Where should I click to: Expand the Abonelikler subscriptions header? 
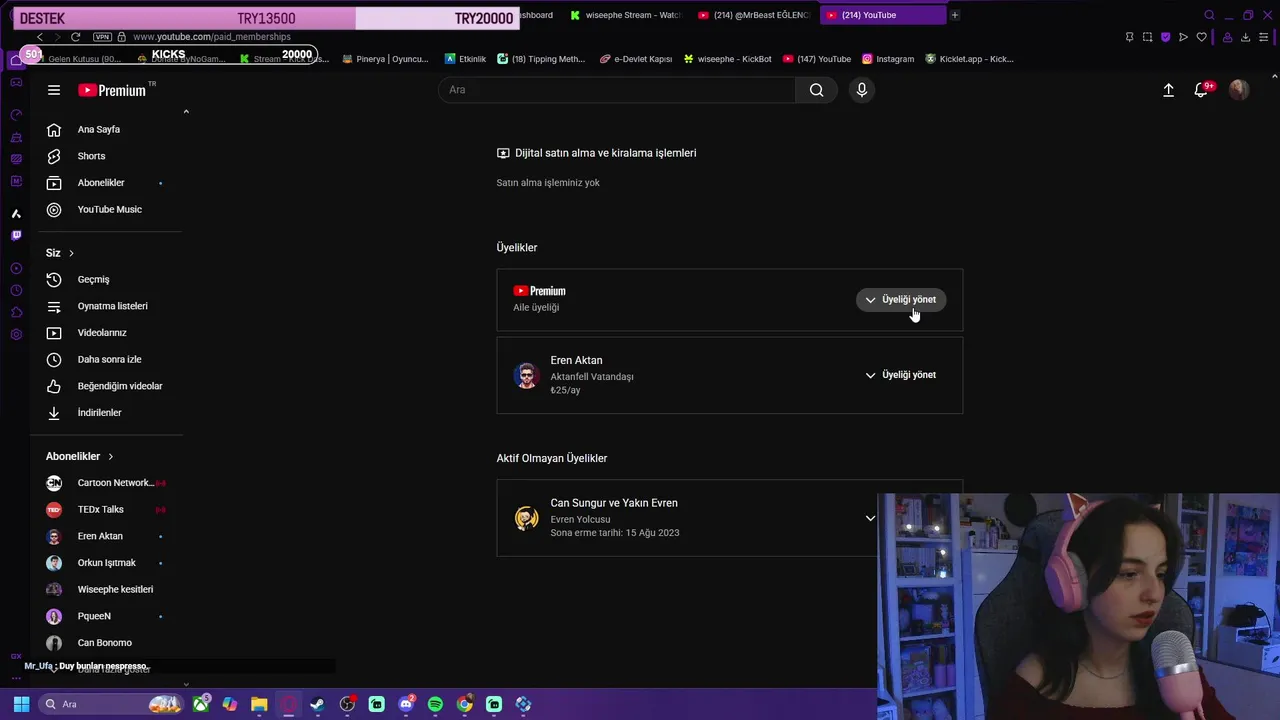80,456
